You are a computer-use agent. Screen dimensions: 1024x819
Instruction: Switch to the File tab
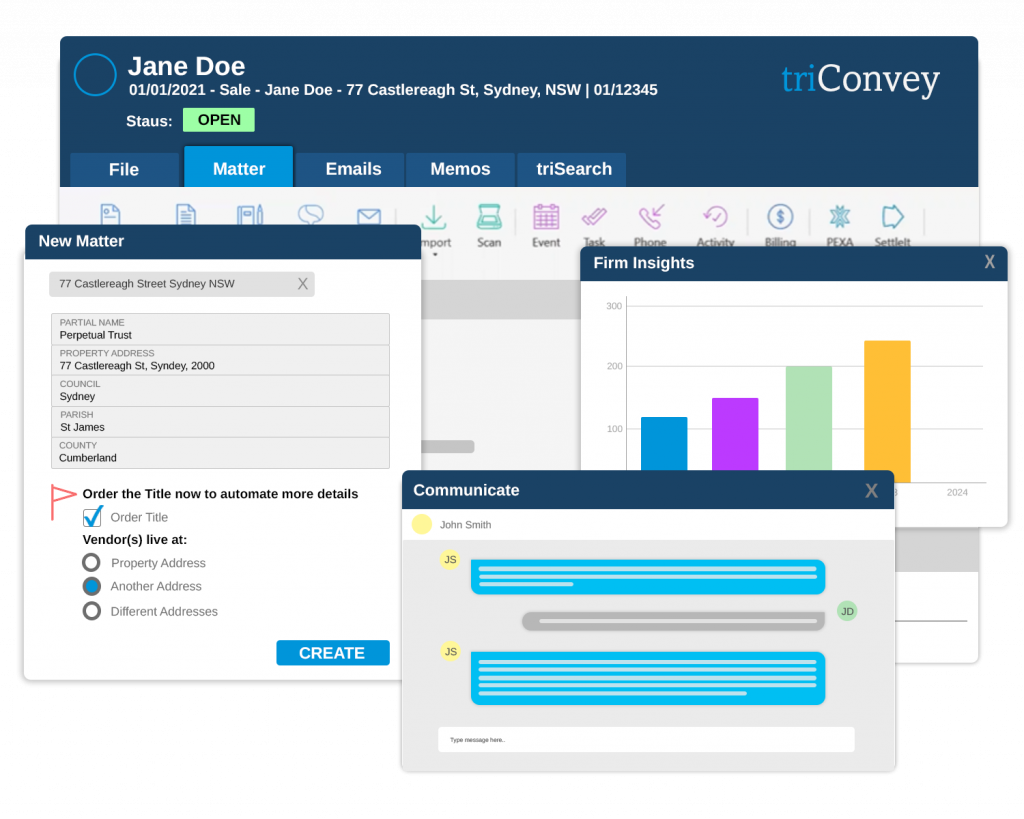(124, 170)
